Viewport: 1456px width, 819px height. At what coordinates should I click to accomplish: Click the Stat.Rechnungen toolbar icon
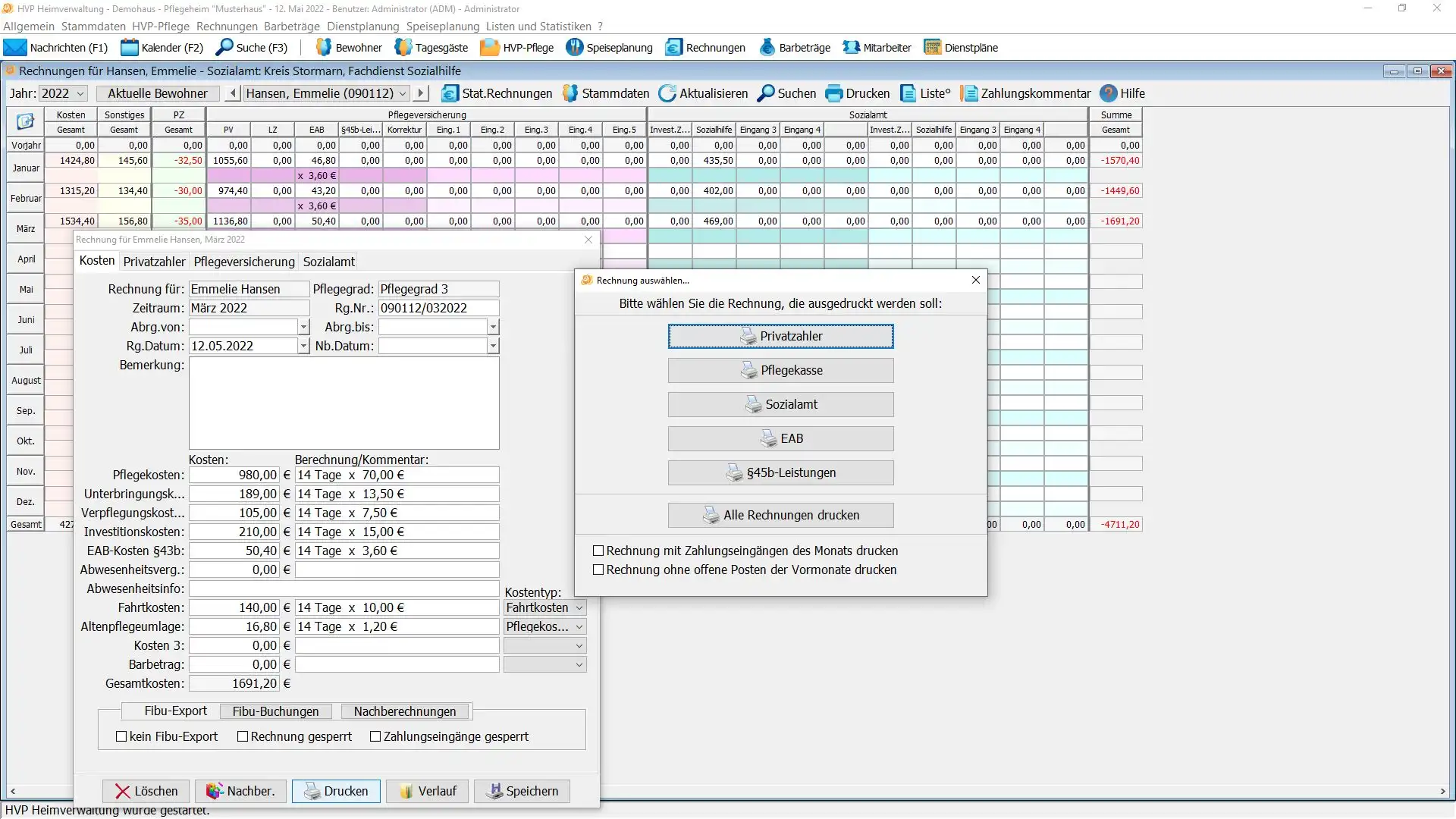450,93
